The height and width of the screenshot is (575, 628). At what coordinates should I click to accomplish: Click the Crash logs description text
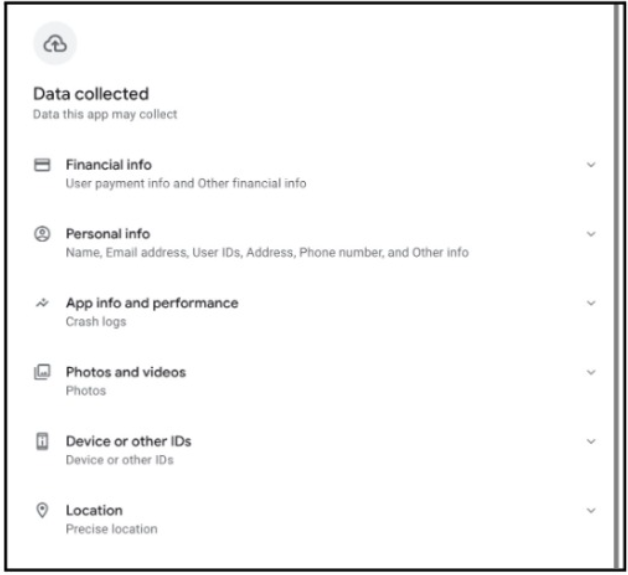[x=89, y=322]
